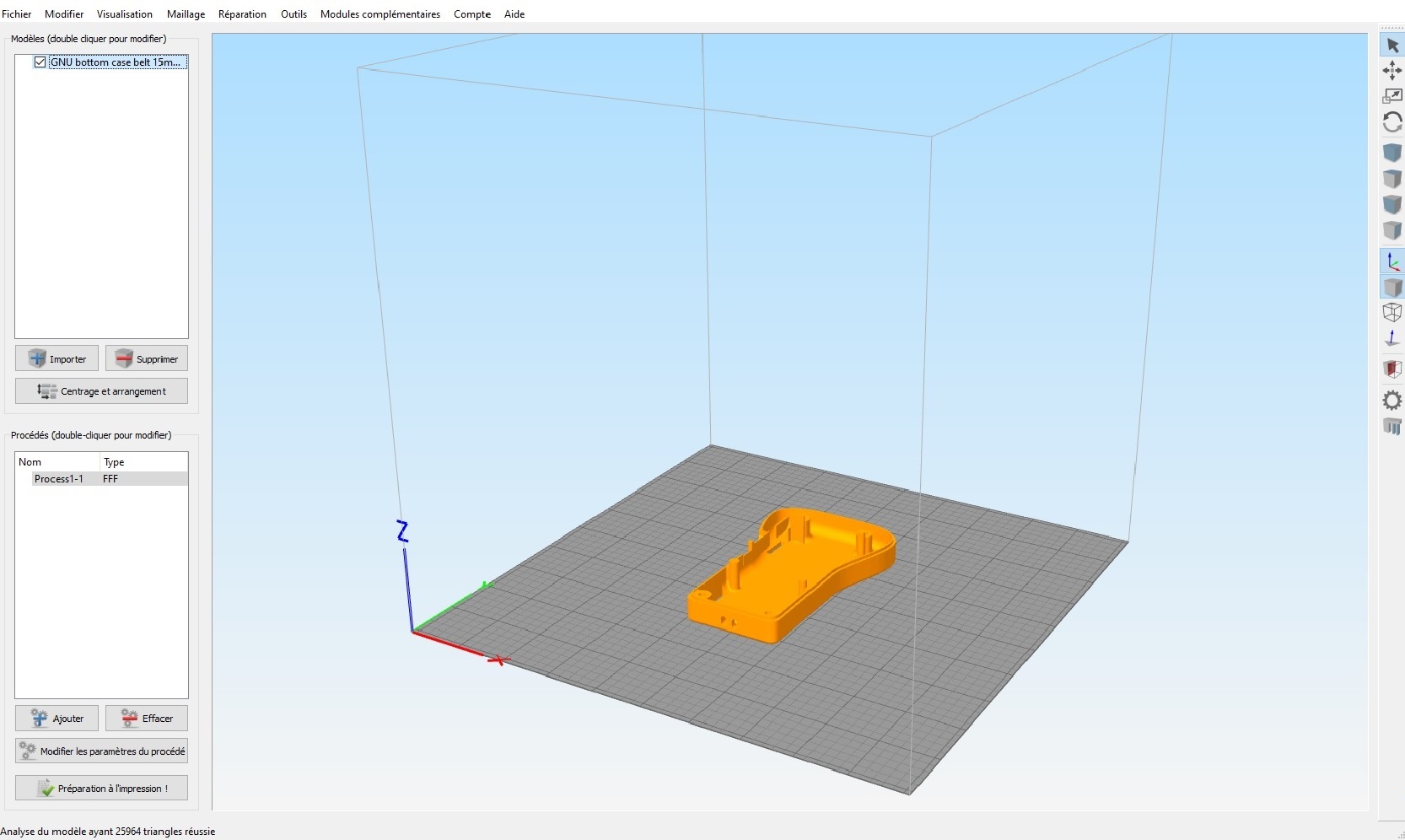Open the Modifier menu

click(x=64, y=14)
